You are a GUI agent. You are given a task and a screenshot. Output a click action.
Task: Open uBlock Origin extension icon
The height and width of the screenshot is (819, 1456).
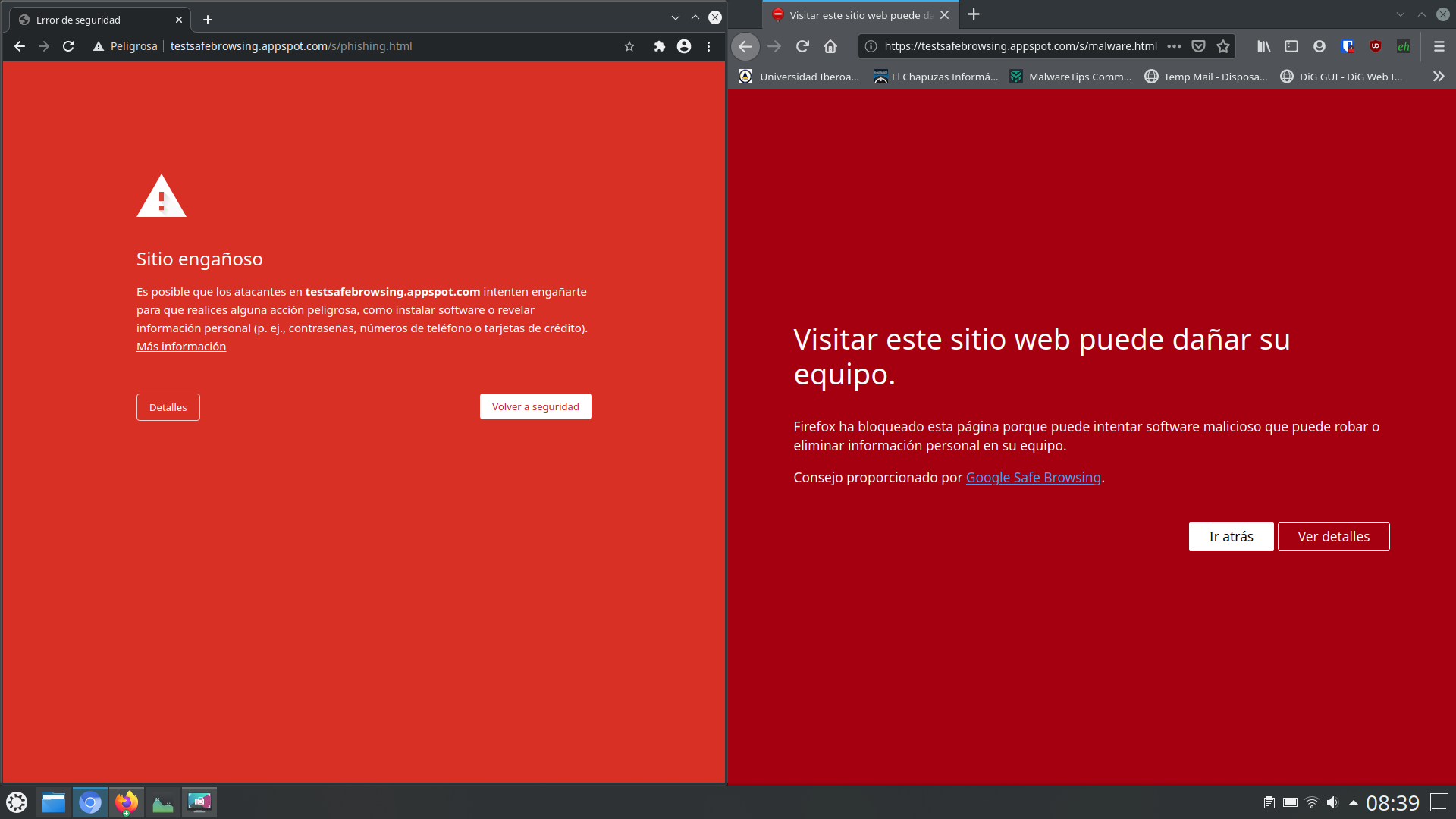(1376, 46)
